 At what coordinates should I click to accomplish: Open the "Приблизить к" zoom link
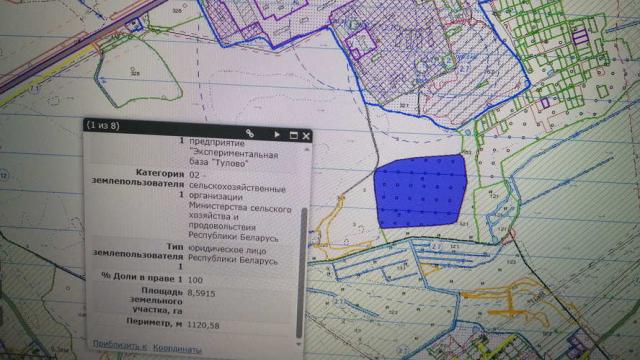(x=120, y=345)
